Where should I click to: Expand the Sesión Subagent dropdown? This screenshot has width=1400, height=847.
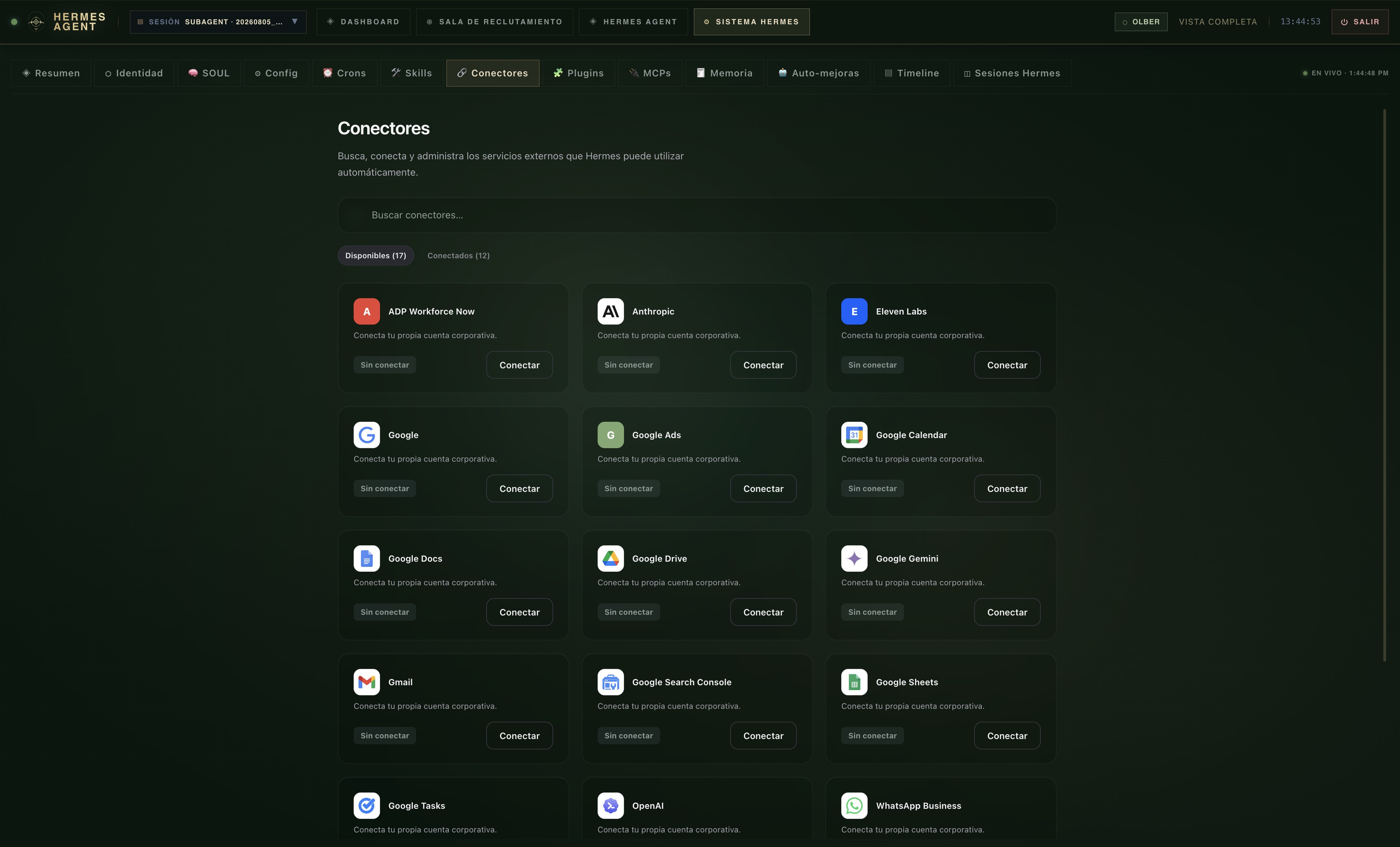pos(218,22)
